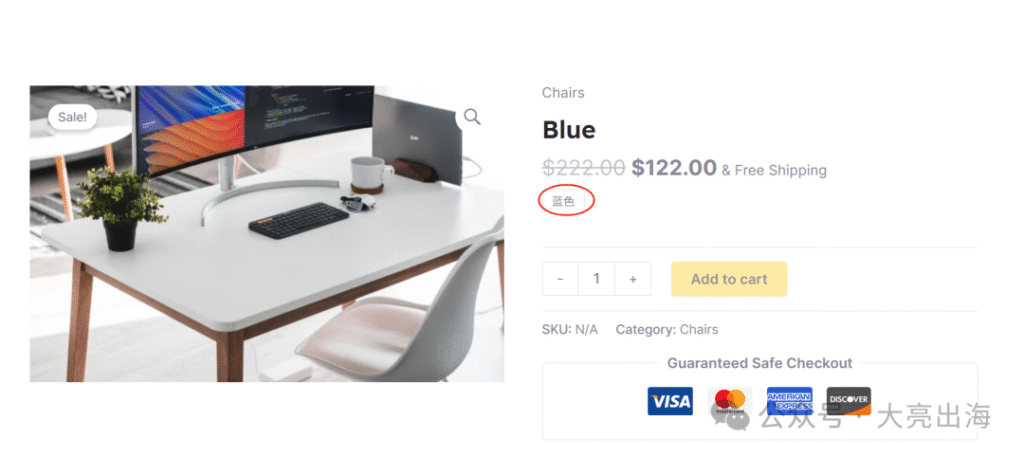Click the American Express card icon
1024x457 pixels.
(x=790, y=401)
